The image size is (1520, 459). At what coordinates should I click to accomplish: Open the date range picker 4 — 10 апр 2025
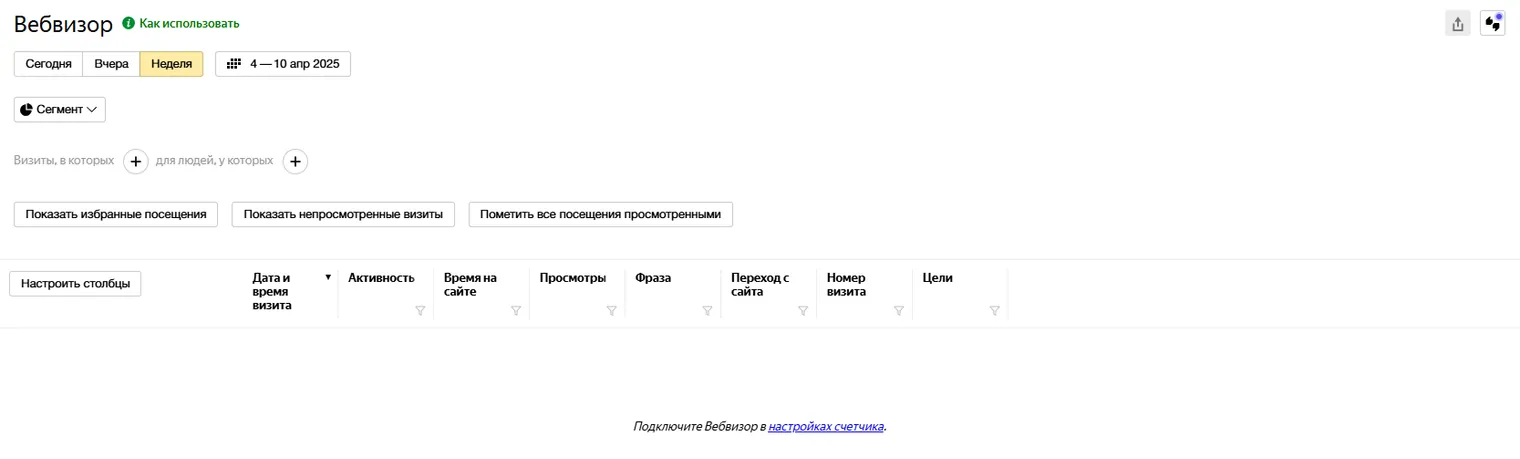(x=283, y=64)
